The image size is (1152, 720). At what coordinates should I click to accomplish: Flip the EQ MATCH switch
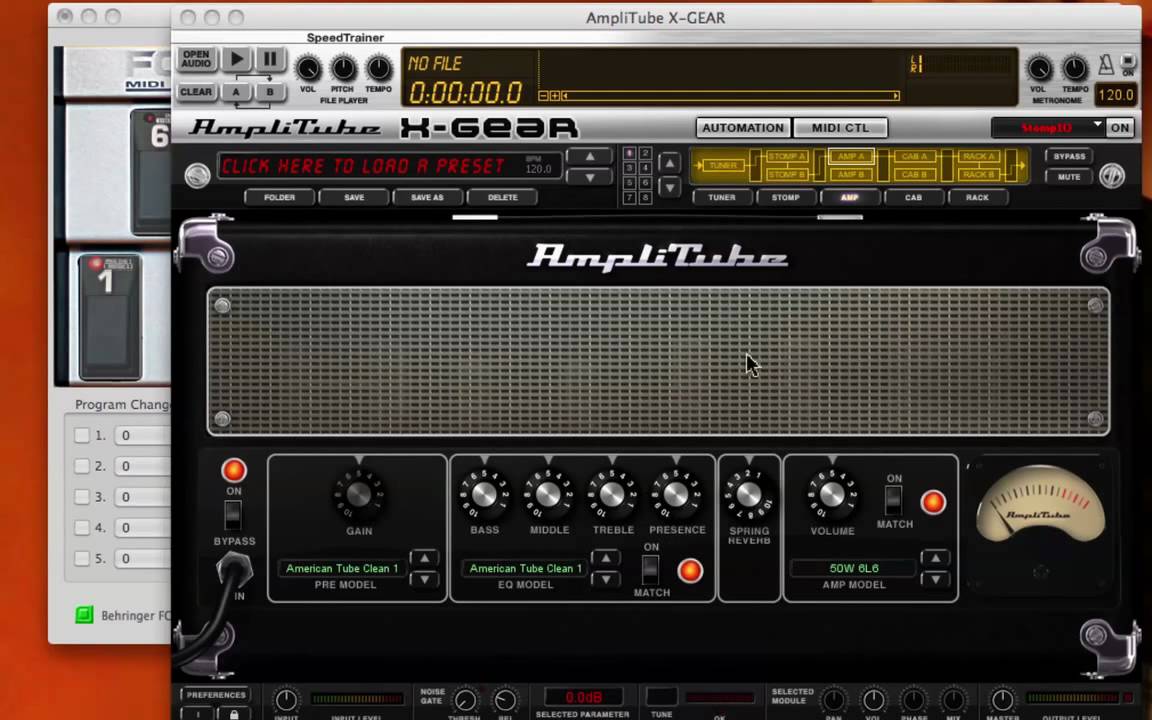(x=650, y=569)
